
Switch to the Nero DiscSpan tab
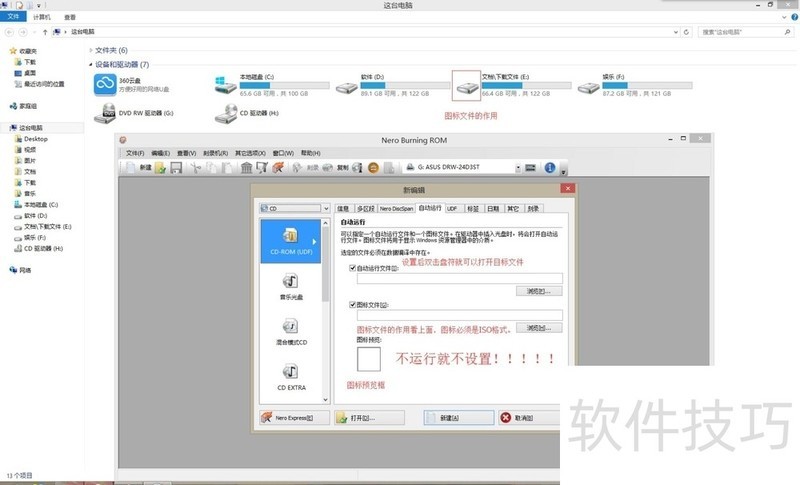click(396, 209)
